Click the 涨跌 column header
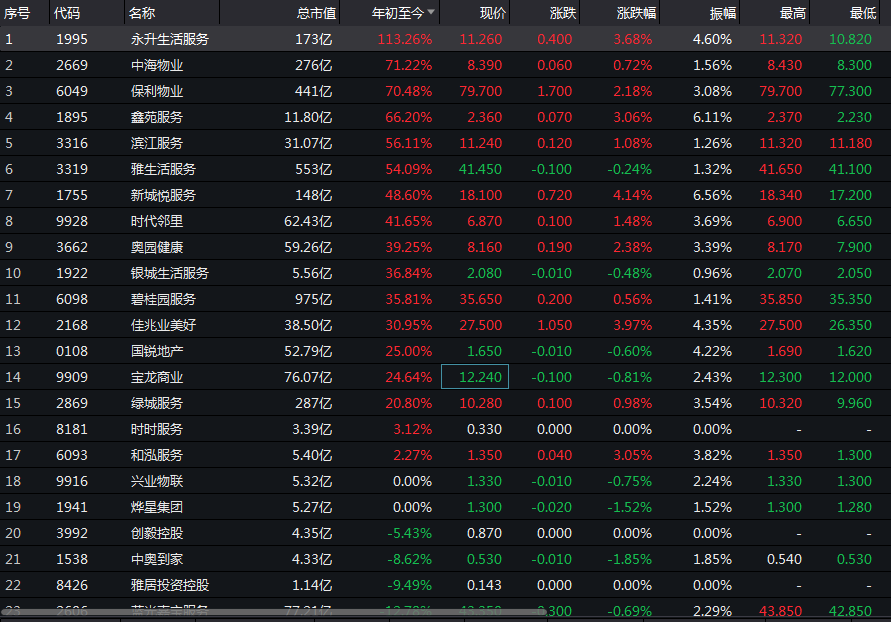Viewport: 891px width, 622px height. 562,13
